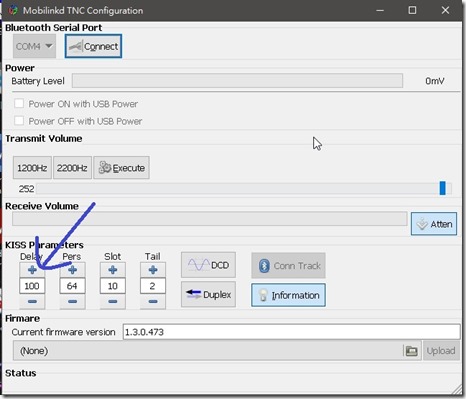Click the Execute transmit button
Viewport: 466px width, 399px height.
[x=121, y=168]
